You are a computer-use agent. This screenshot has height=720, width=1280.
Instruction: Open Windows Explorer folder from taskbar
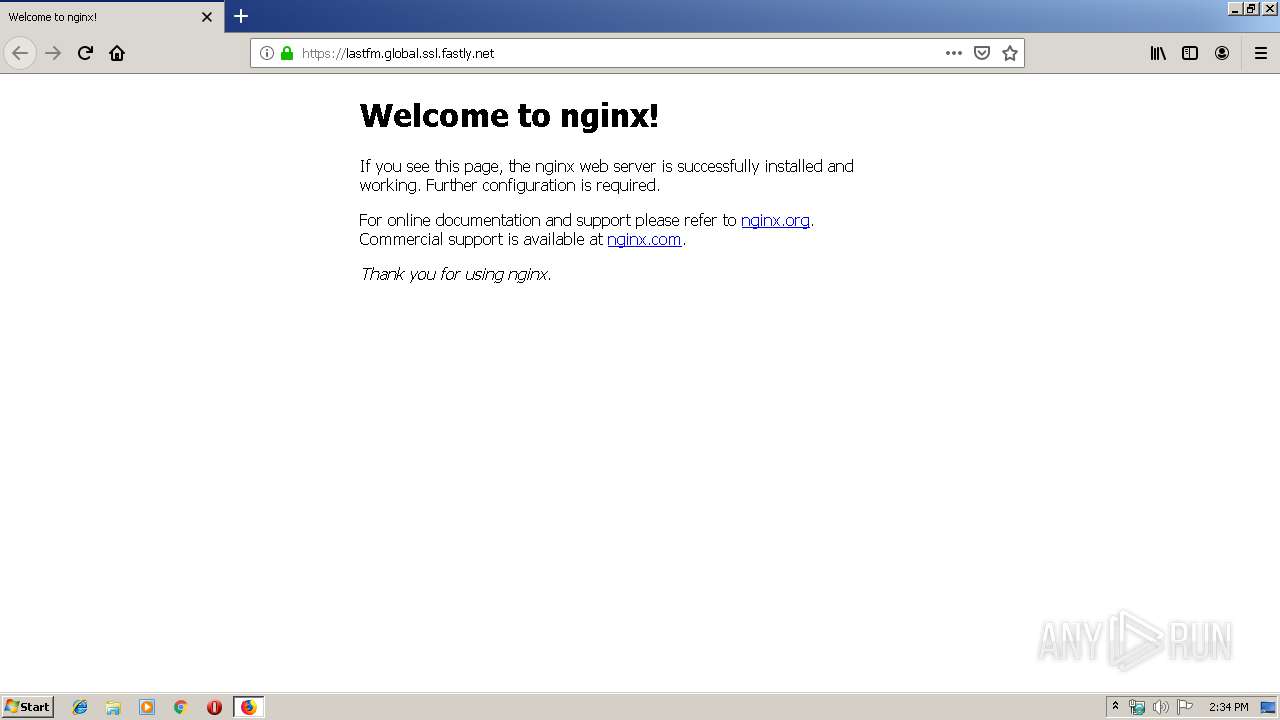pyautogui.click(x=113, y=707)
